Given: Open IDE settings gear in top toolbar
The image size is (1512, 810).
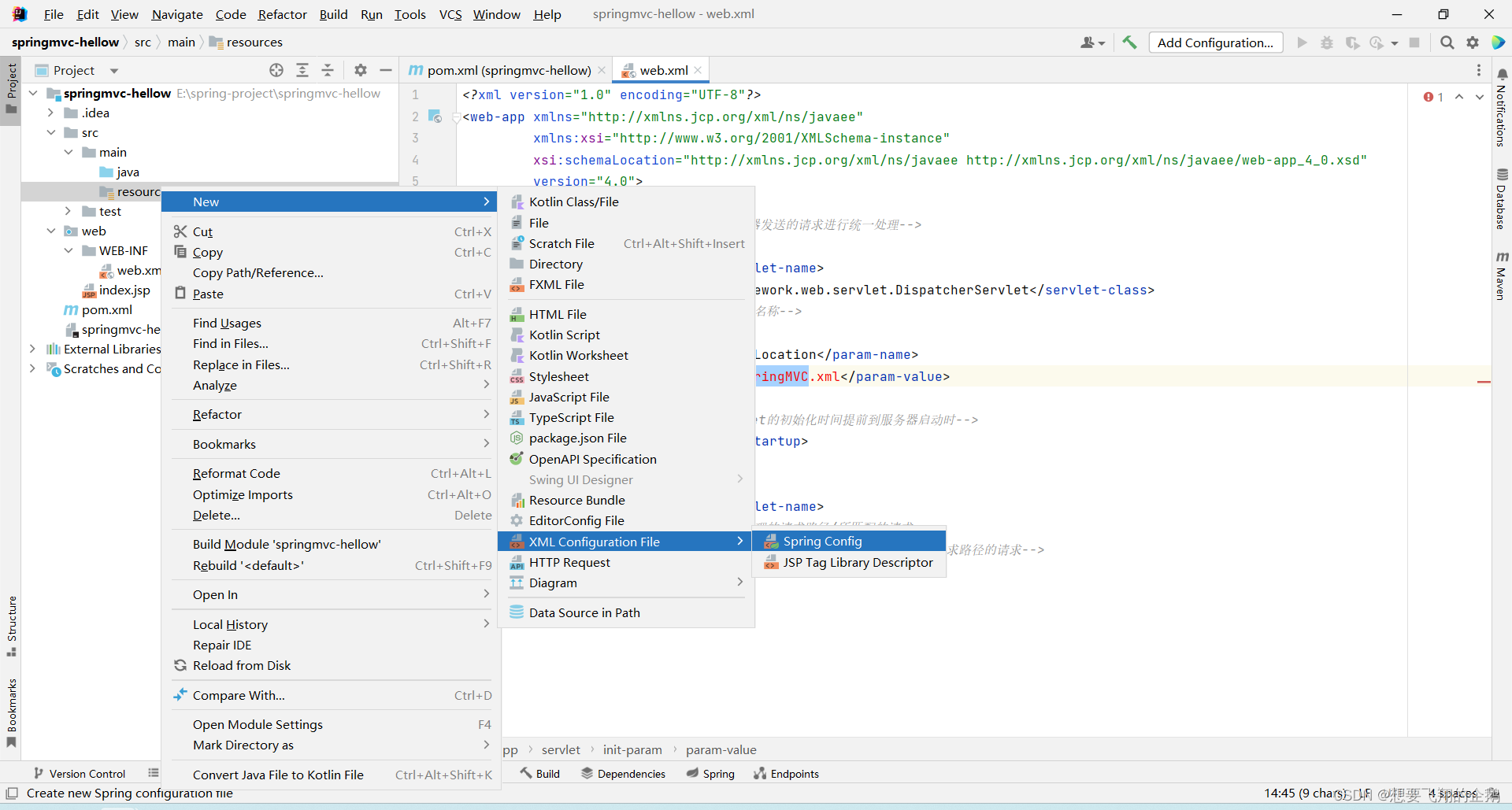Looking at the screenshot, I should coord(1473,43).
